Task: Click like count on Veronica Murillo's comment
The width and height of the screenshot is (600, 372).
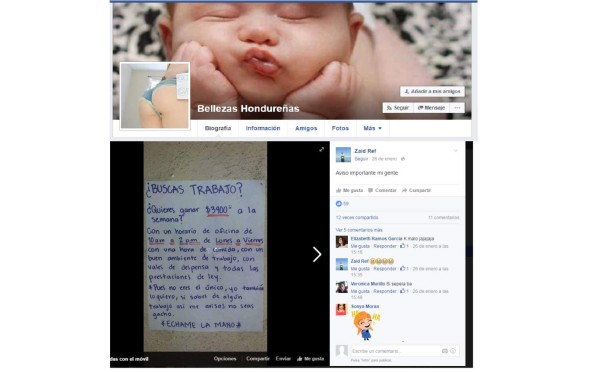Action: click(x=404, y=291)
